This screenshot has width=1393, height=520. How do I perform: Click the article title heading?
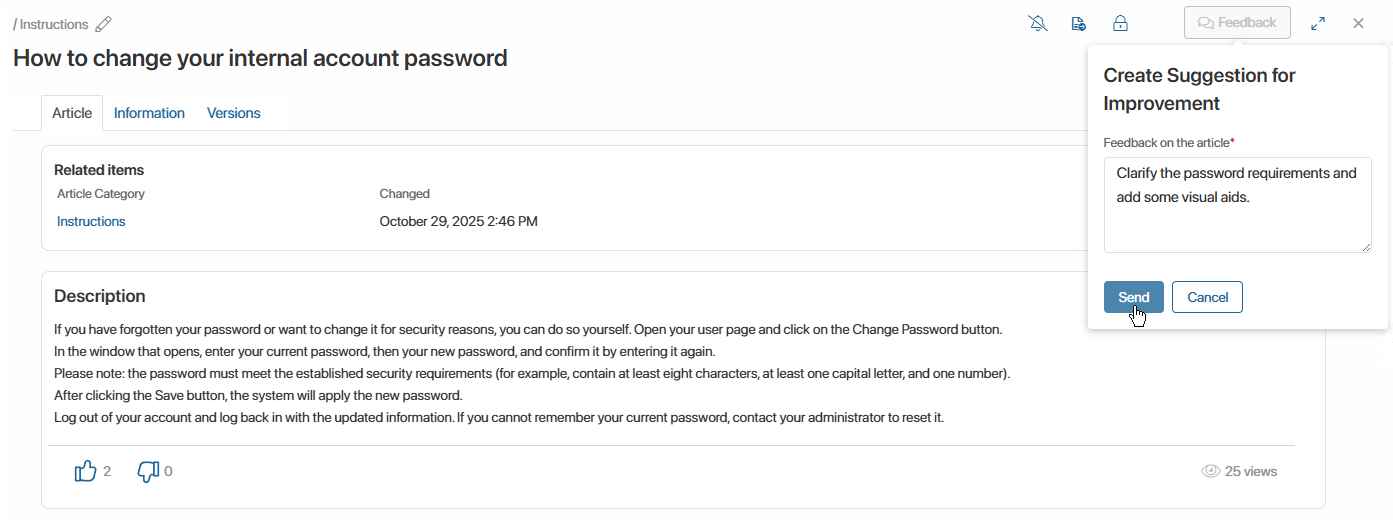(260, 58)
